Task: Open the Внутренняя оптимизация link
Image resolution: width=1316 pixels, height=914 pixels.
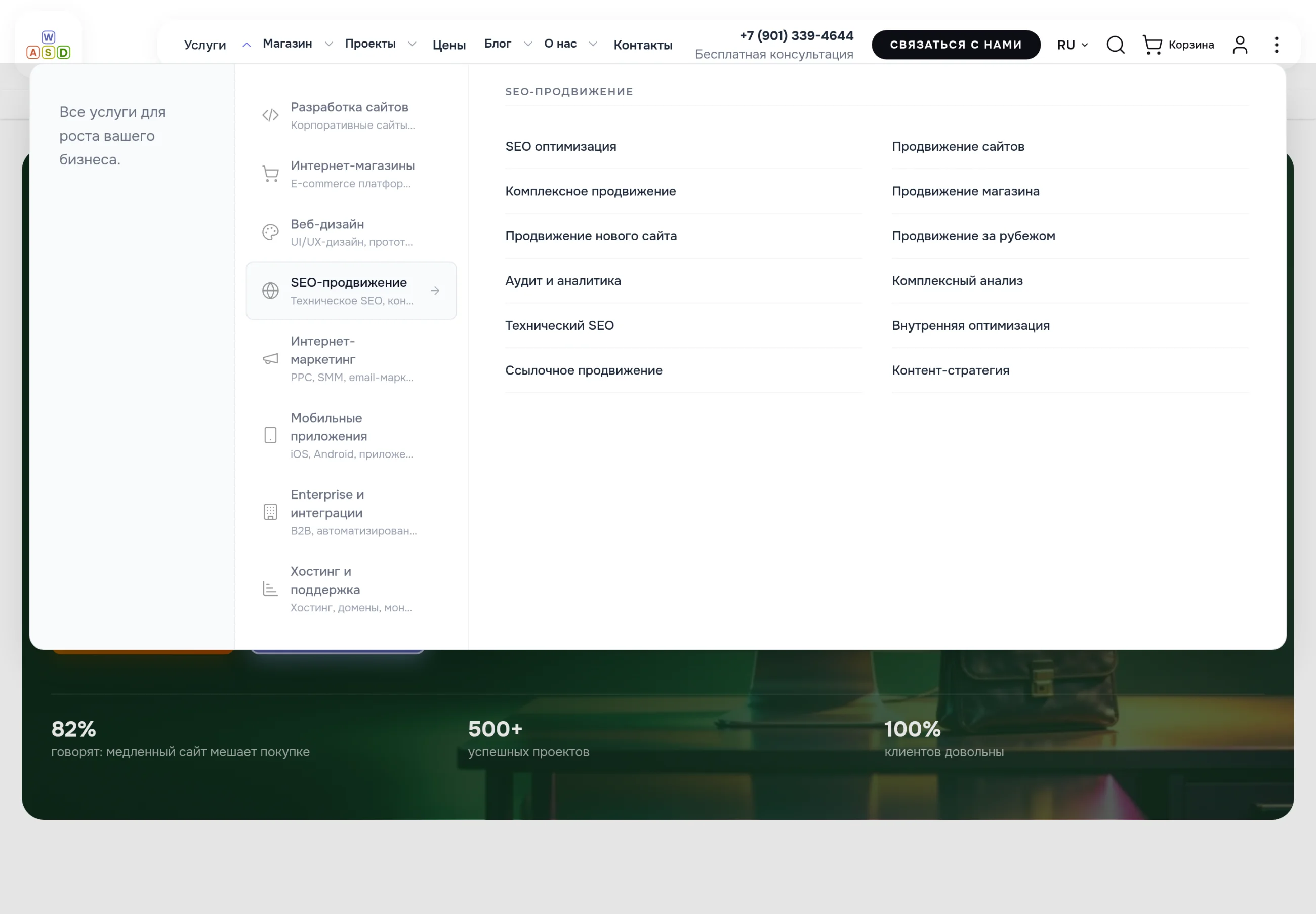Action: point(971,325)
